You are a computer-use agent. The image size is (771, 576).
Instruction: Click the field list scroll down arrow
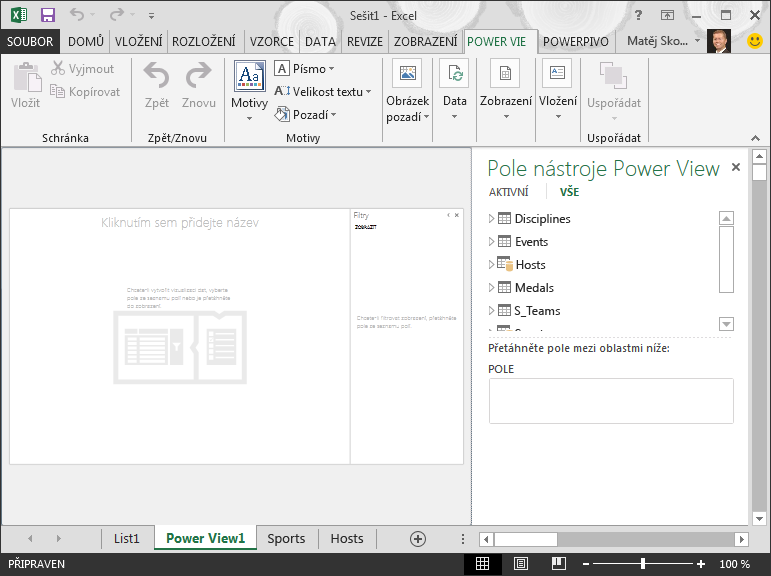click(x=726, y=324)
